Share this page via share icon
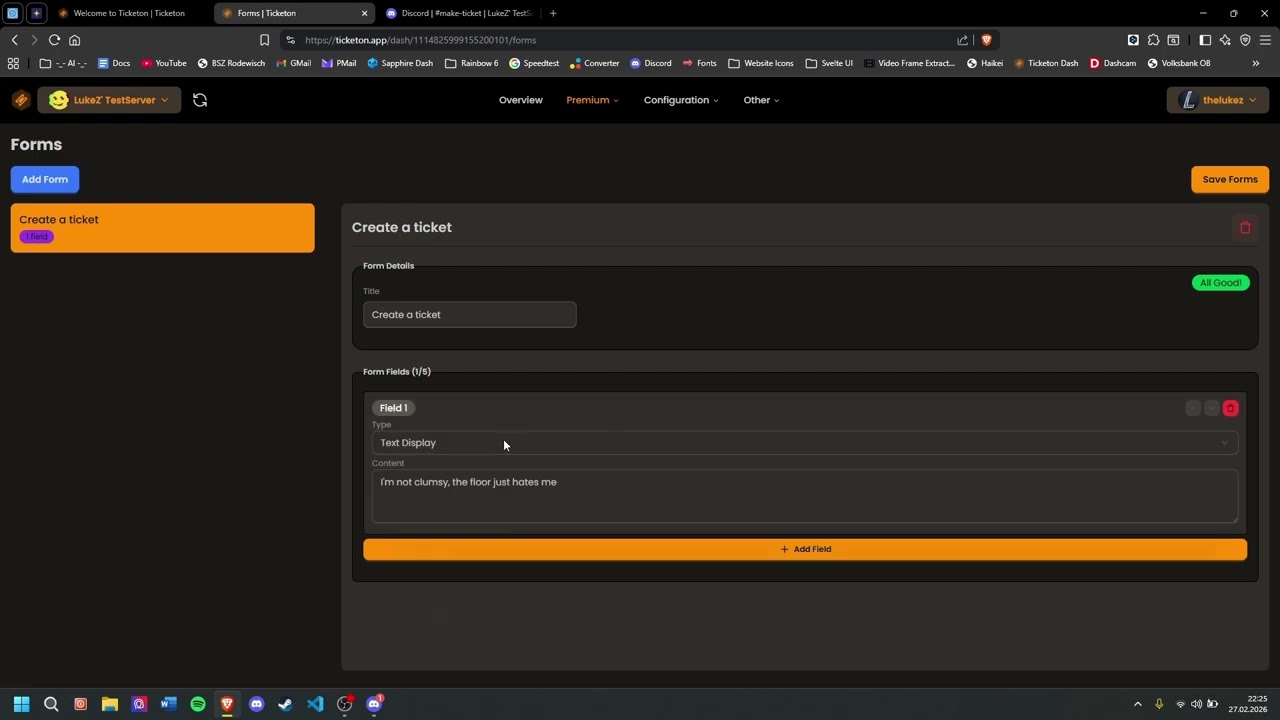The height and width of the screenshot is (720, 1280). 963,40
